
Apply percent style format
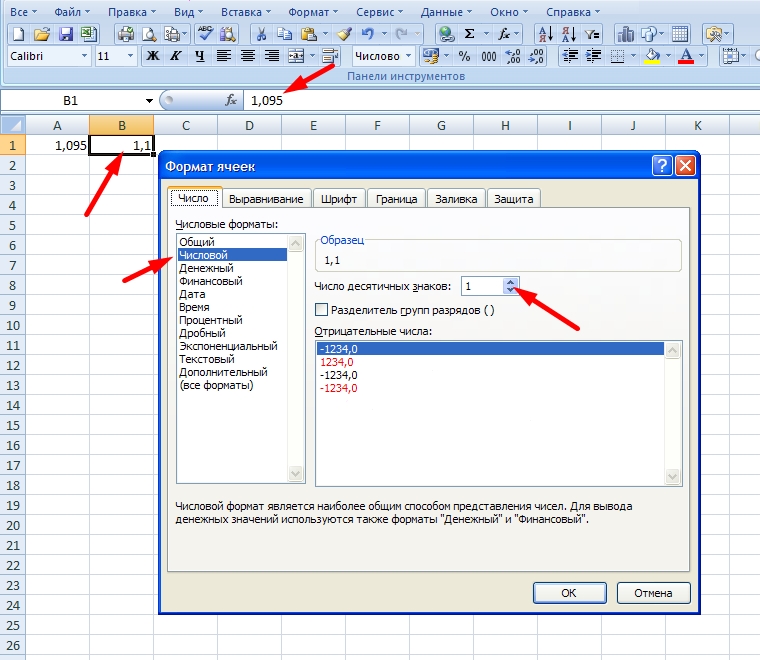[x=464, y=56]
